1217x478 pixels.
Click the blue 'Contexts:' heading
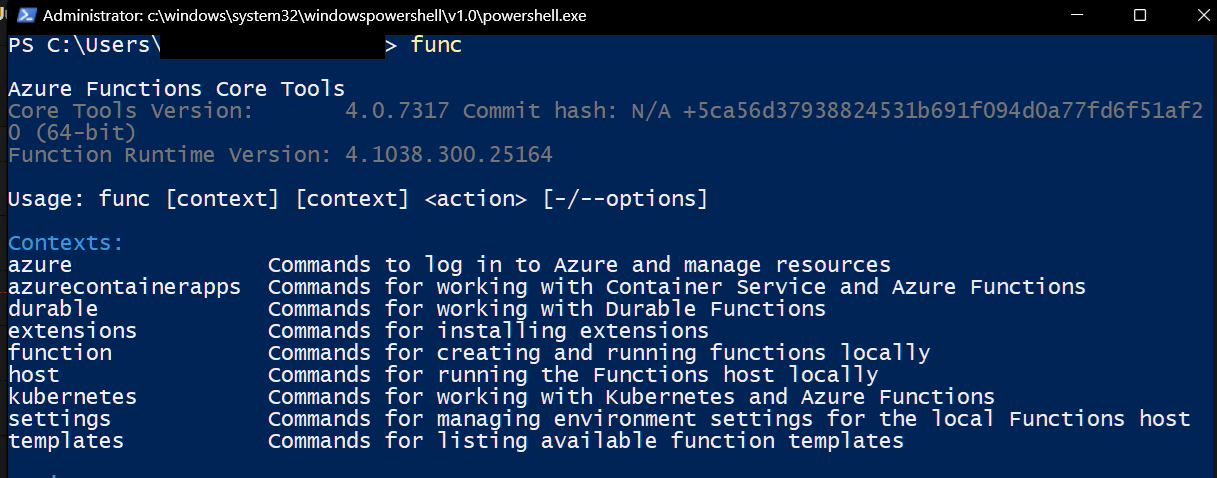(66, 243)
